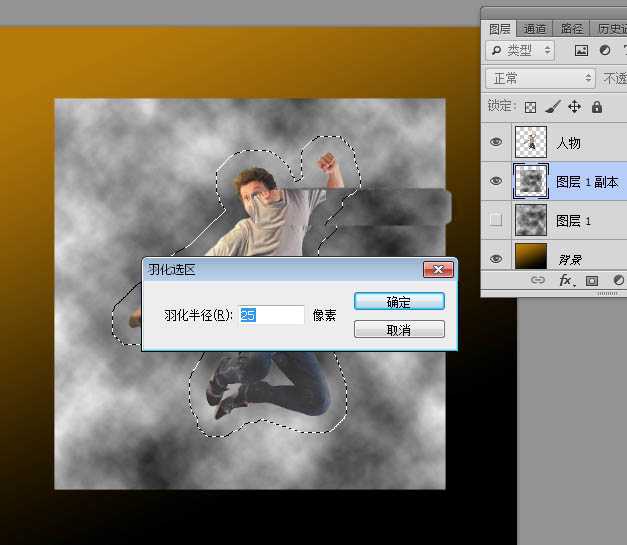Click the 确定 button
The image size is (627, 545).
pos(399,302)
